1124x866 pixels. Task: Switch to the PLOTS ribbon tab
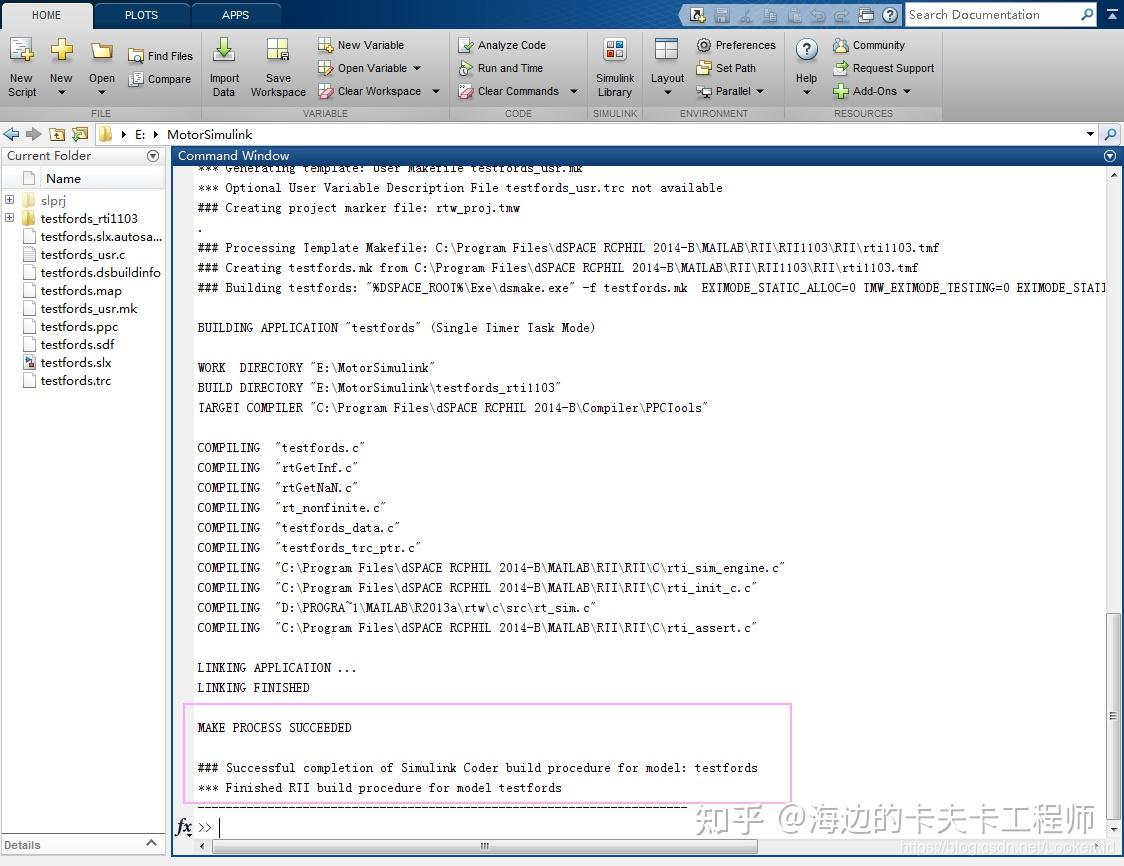coord(140,15)
